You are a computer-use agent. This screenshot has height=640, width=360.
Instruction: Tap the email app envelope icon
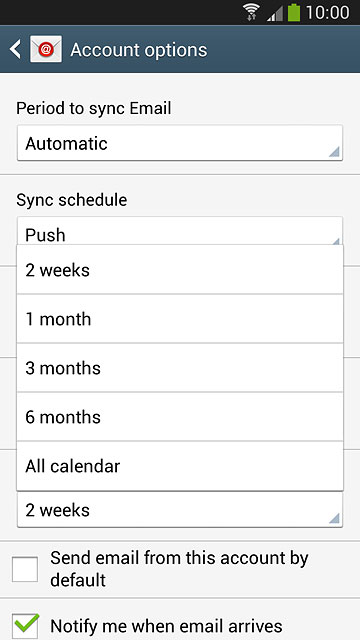(46, 49)
